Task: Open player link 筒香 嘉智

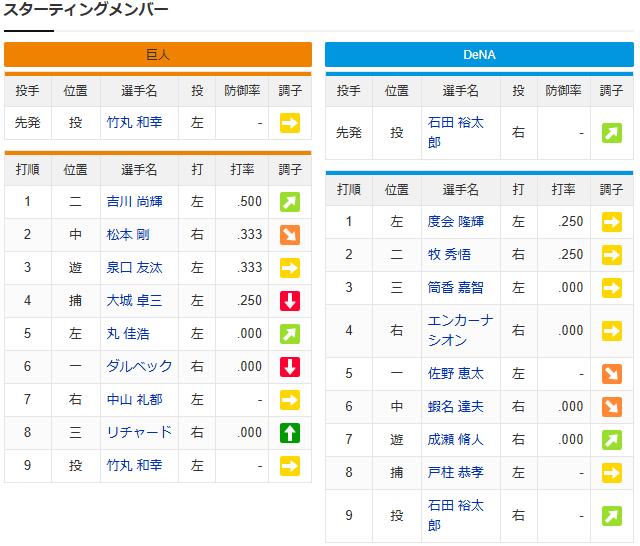Action: pos(456,288)
